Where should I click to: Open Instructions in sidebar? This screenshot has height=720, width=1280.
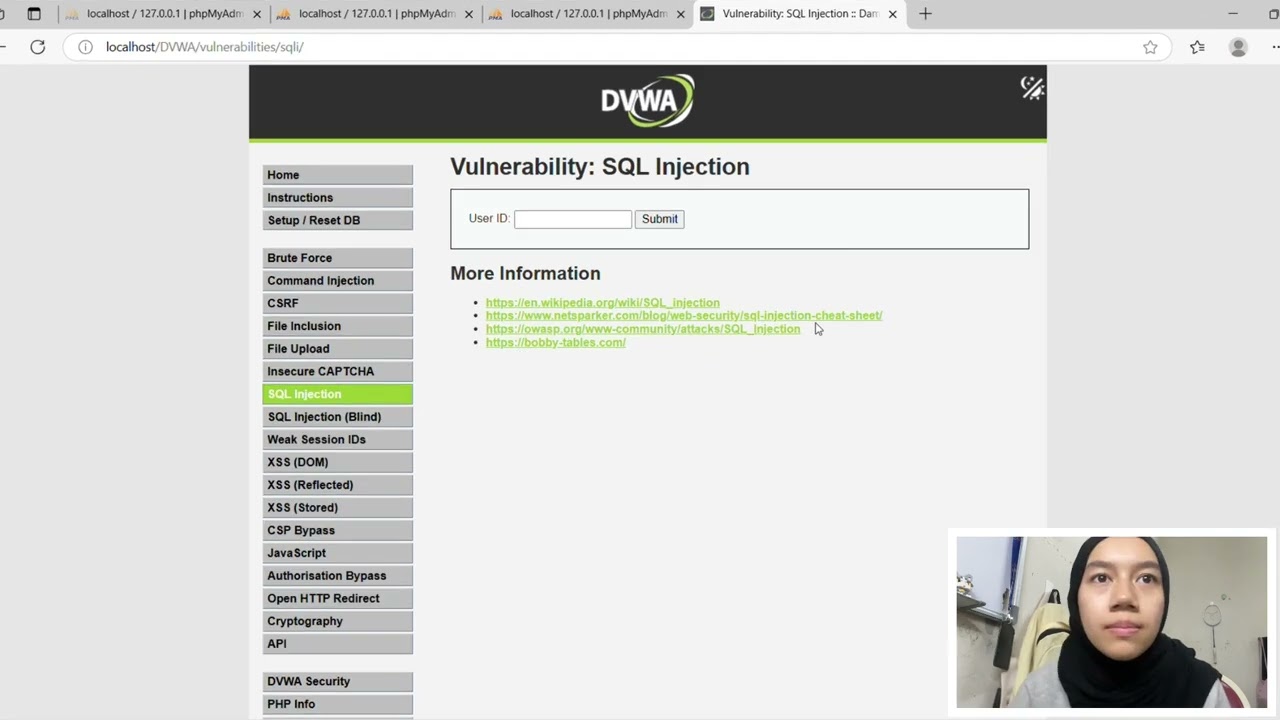click(338, 198)
